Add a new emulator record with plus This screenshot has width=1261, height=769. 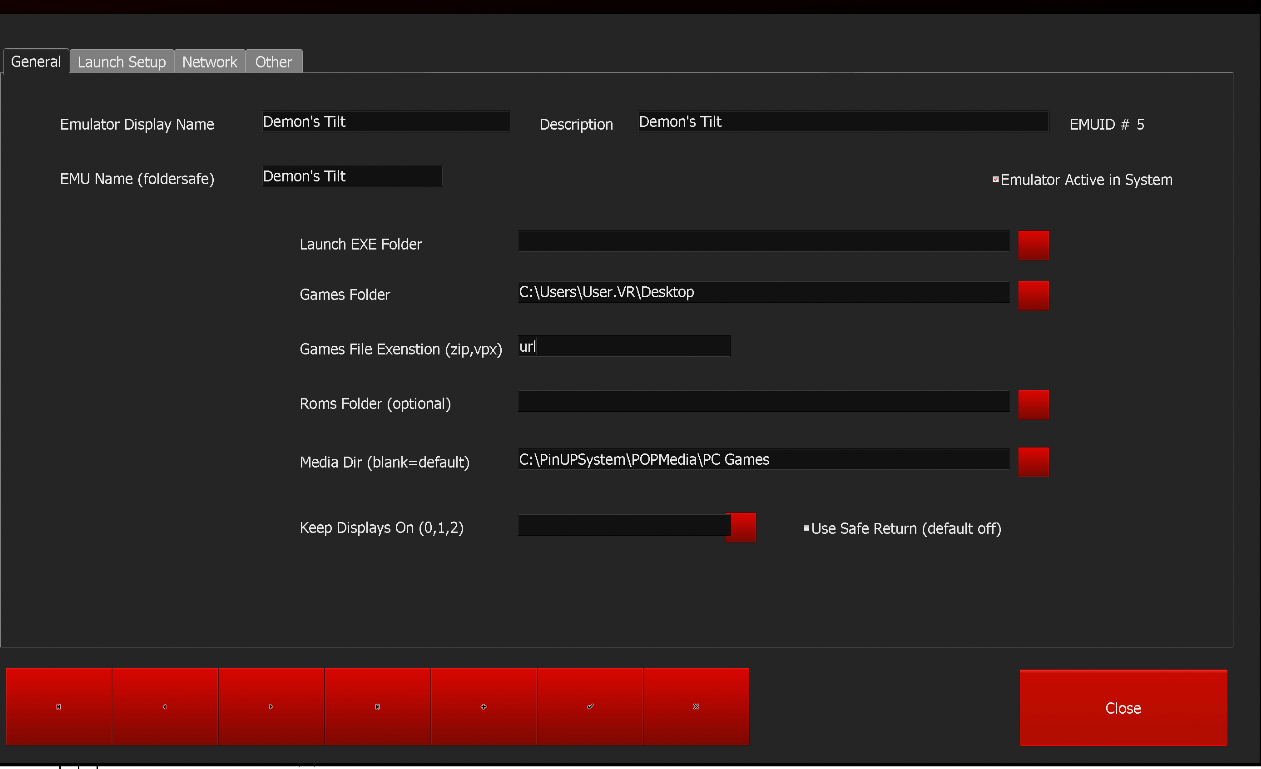(484, 706)
